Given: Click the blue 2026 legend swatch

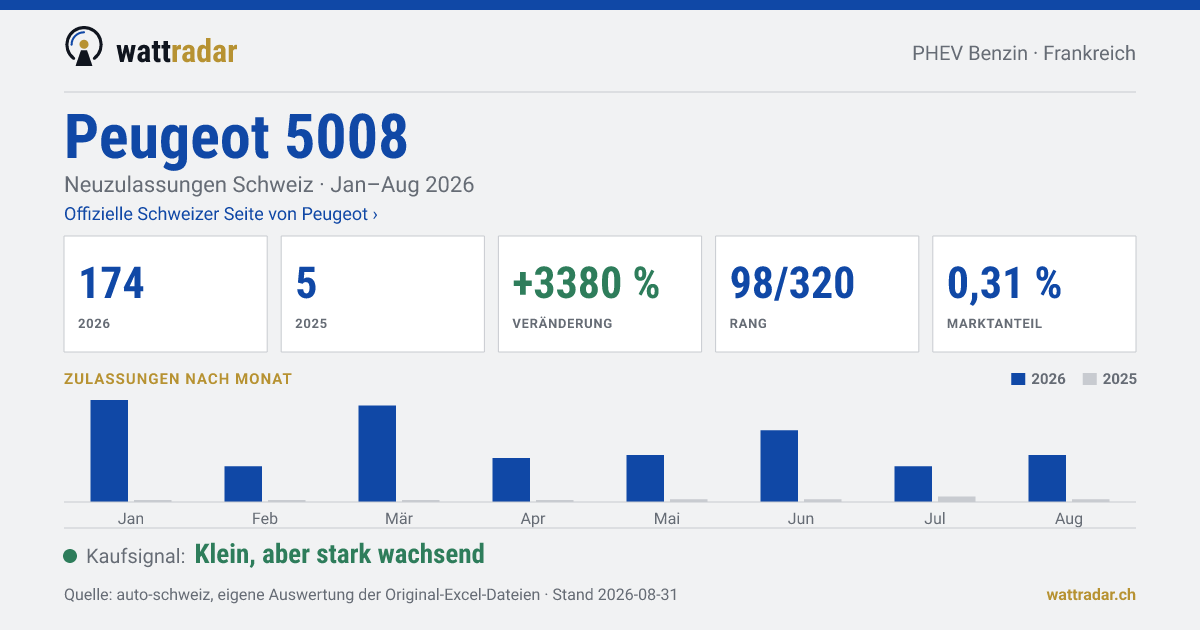Looking at the screenshot, I should click(1019, 379).
